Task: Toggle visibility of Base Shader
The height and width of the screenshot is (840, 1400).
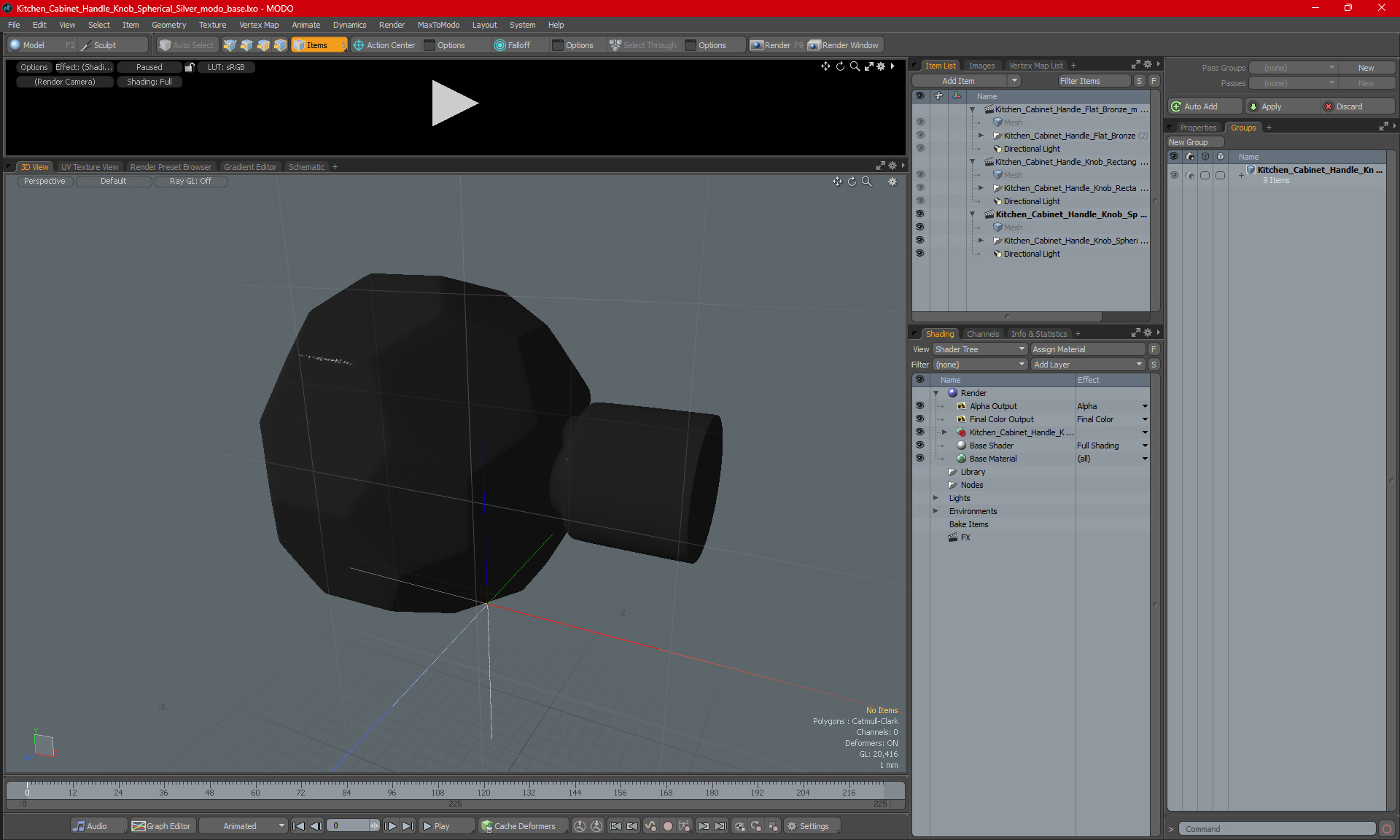Action: tap(920, 445)
